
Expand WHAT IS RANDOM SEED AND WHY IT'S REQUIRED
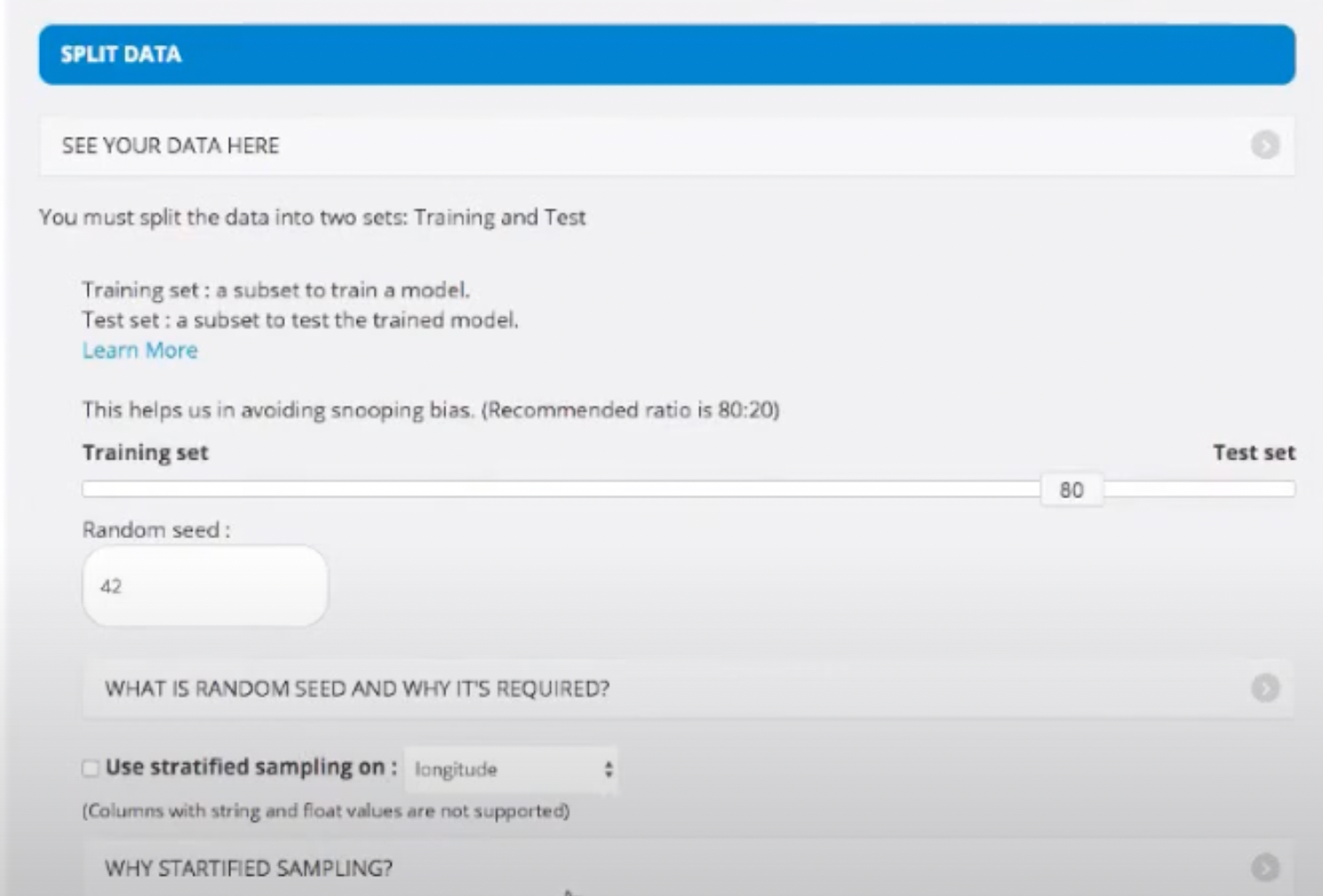click(x=688, y=688)
